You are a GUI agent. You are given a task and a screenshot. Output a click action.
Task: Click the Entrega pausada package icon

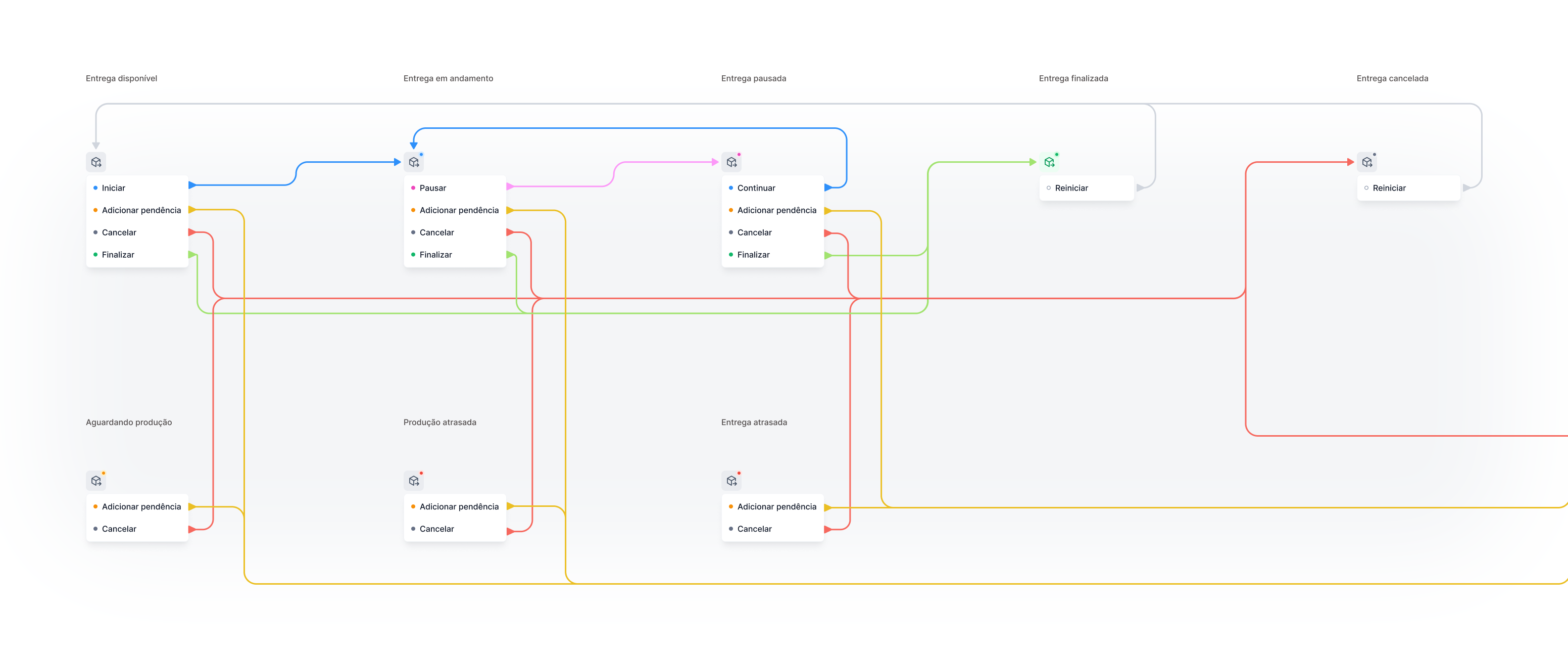coord(731,162)
